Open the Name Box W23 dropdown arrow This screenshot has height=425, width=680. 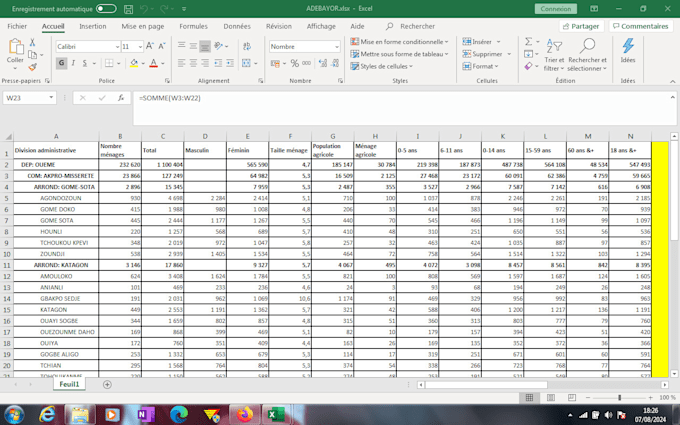coord(51,98)
